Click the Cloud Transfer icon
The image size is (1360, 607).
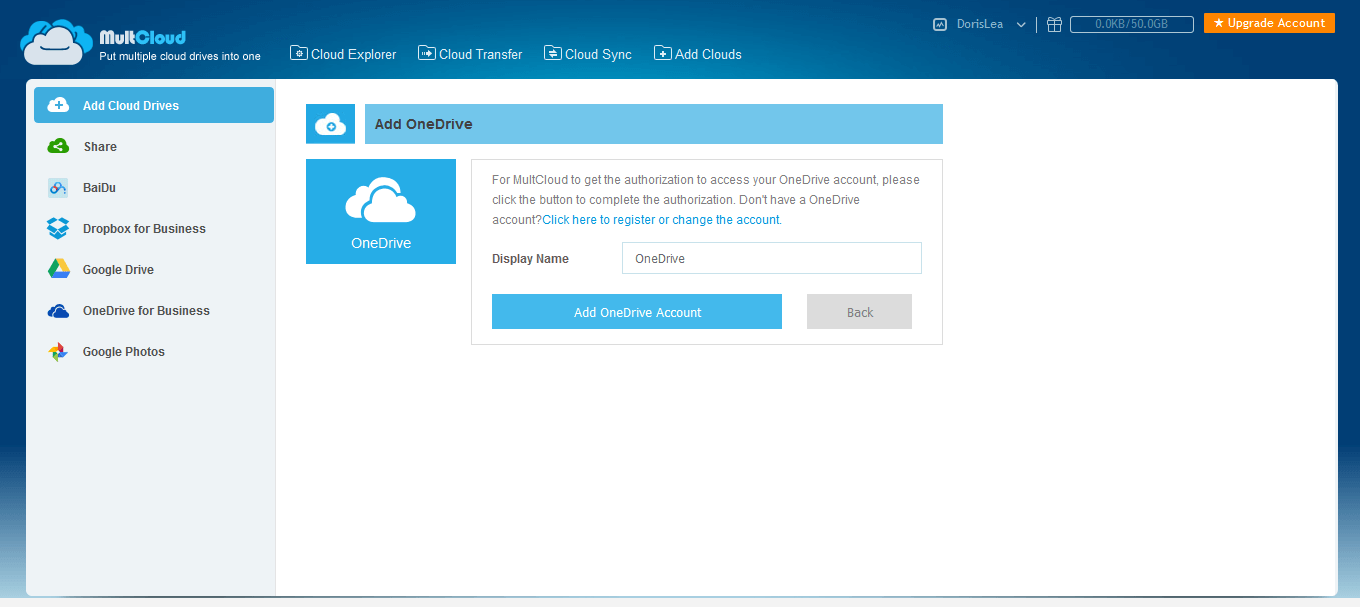(426, 53)
